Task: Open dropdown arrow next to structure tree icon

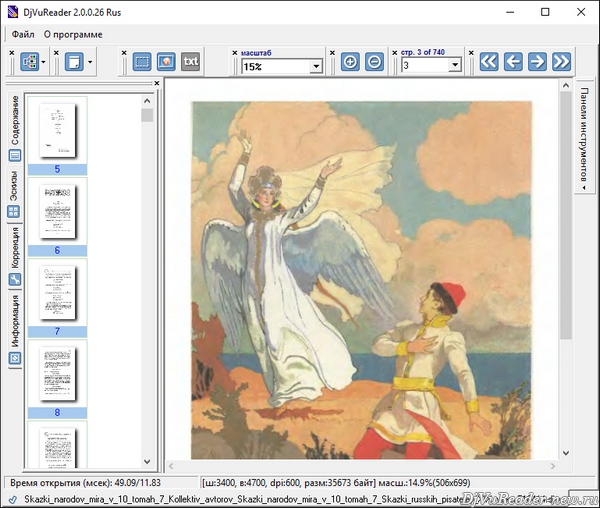Action: tap(44, 62)
